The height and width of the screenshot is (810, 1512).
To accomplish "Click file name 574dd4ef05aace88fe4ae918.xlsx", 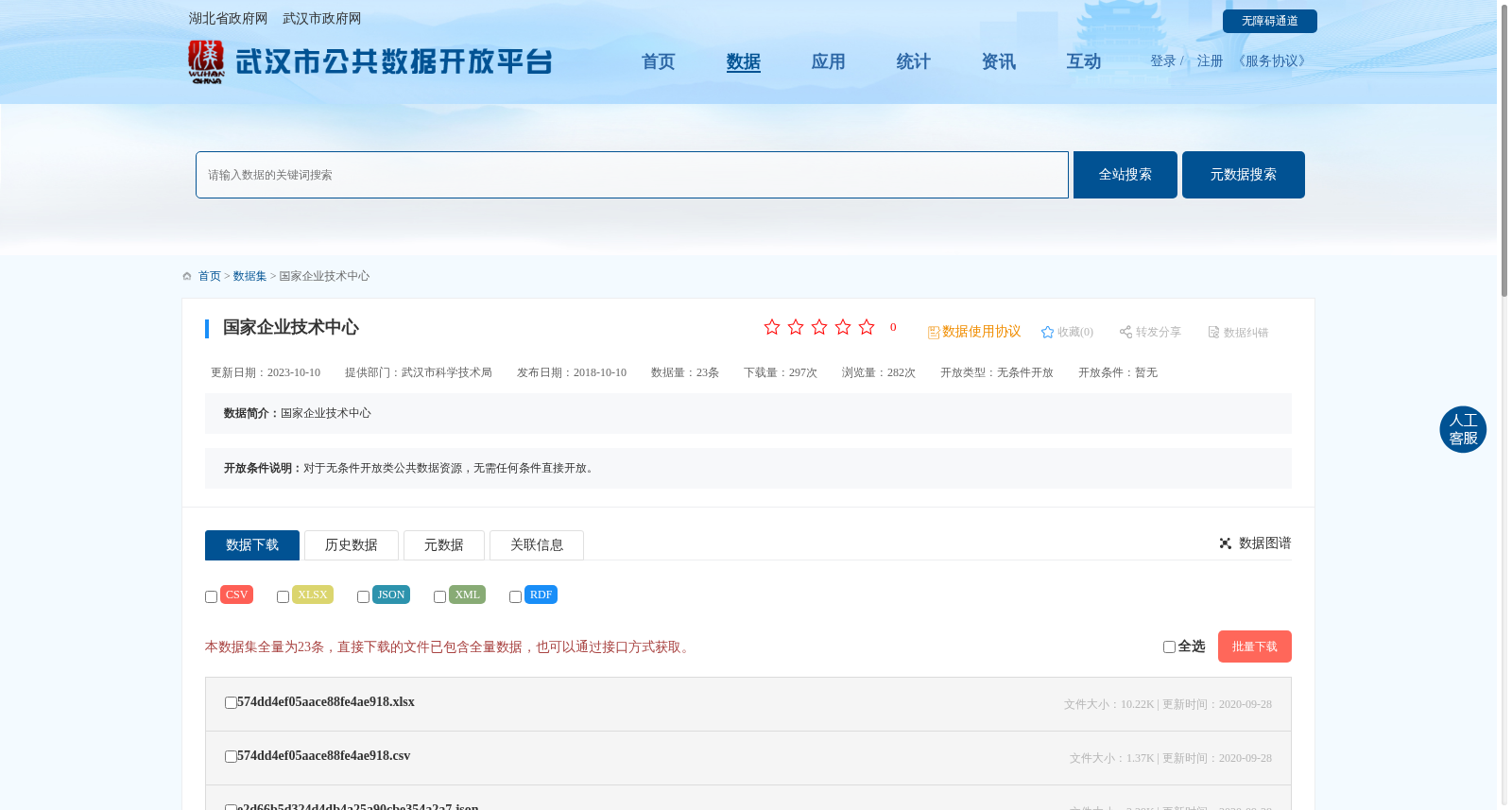I will point(326,702).
